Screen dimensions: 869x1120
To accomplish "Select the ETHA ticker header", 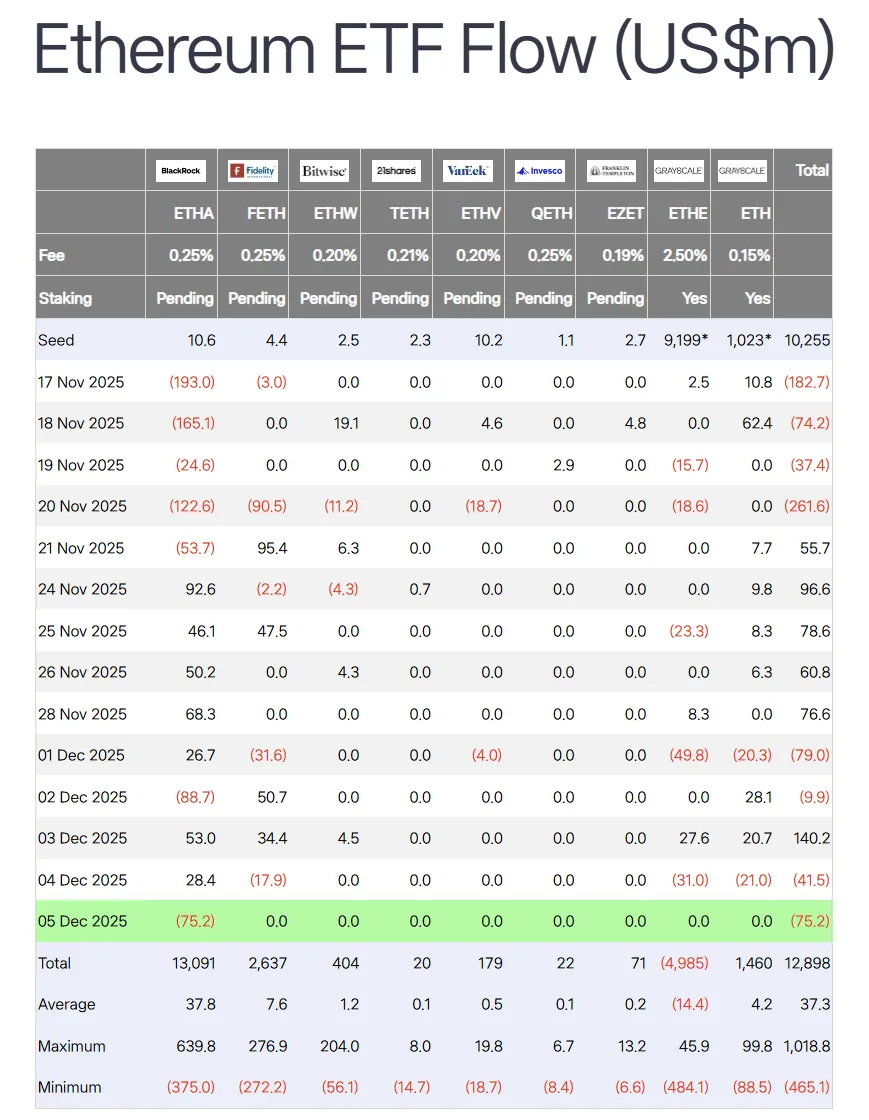I will [x=193, y=213].
